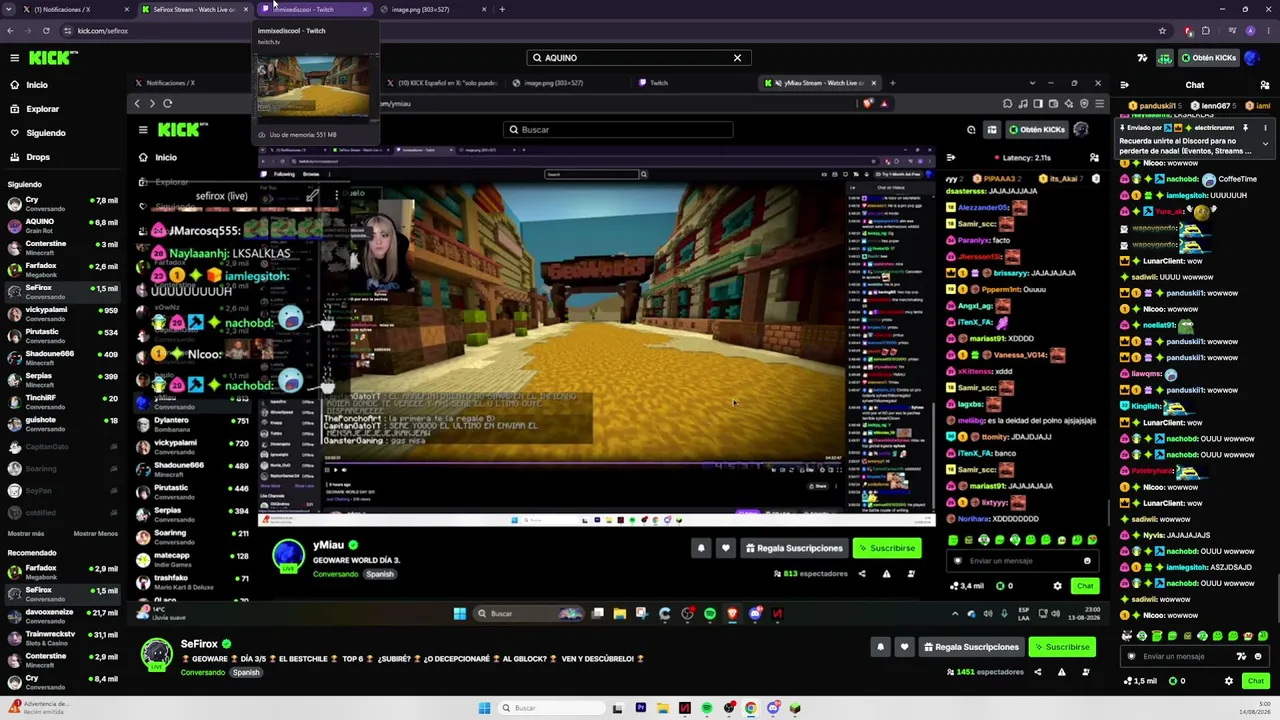Bookmark this page with the star icon
This screenshot has height=720, width=1280.
pyautogui.click(x=1162, y=31)
